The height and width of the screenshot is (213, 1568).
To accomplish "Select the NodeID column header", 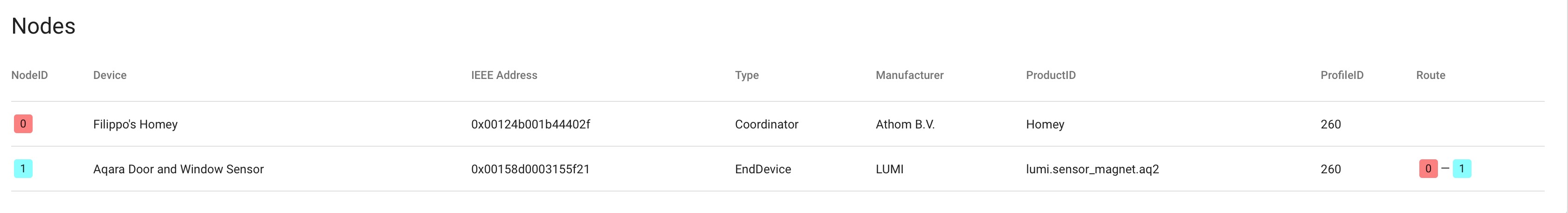I will 29,75.
